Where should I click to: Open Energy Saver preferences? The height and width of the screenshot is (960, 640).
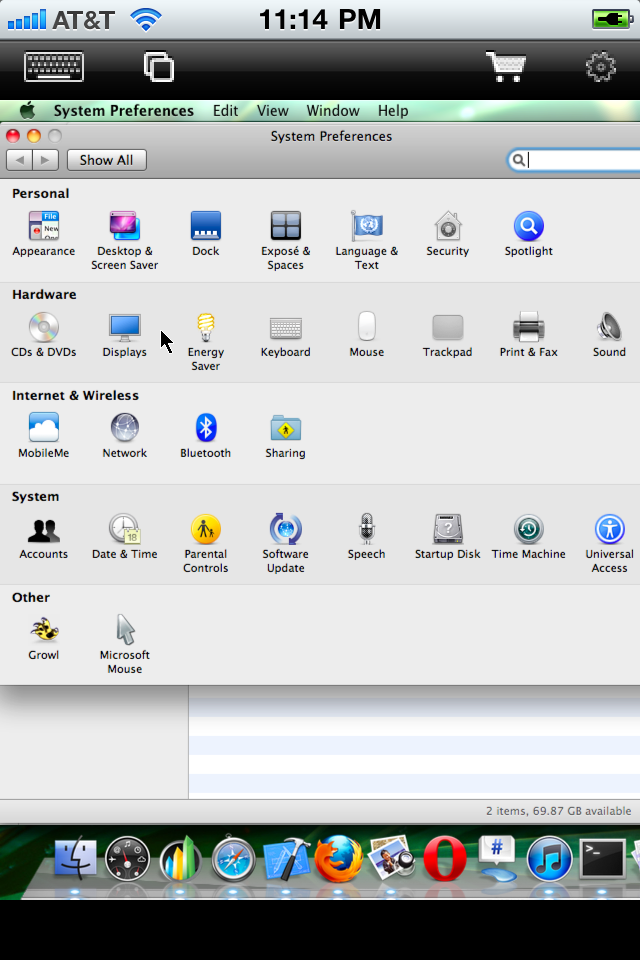[206, 342]
